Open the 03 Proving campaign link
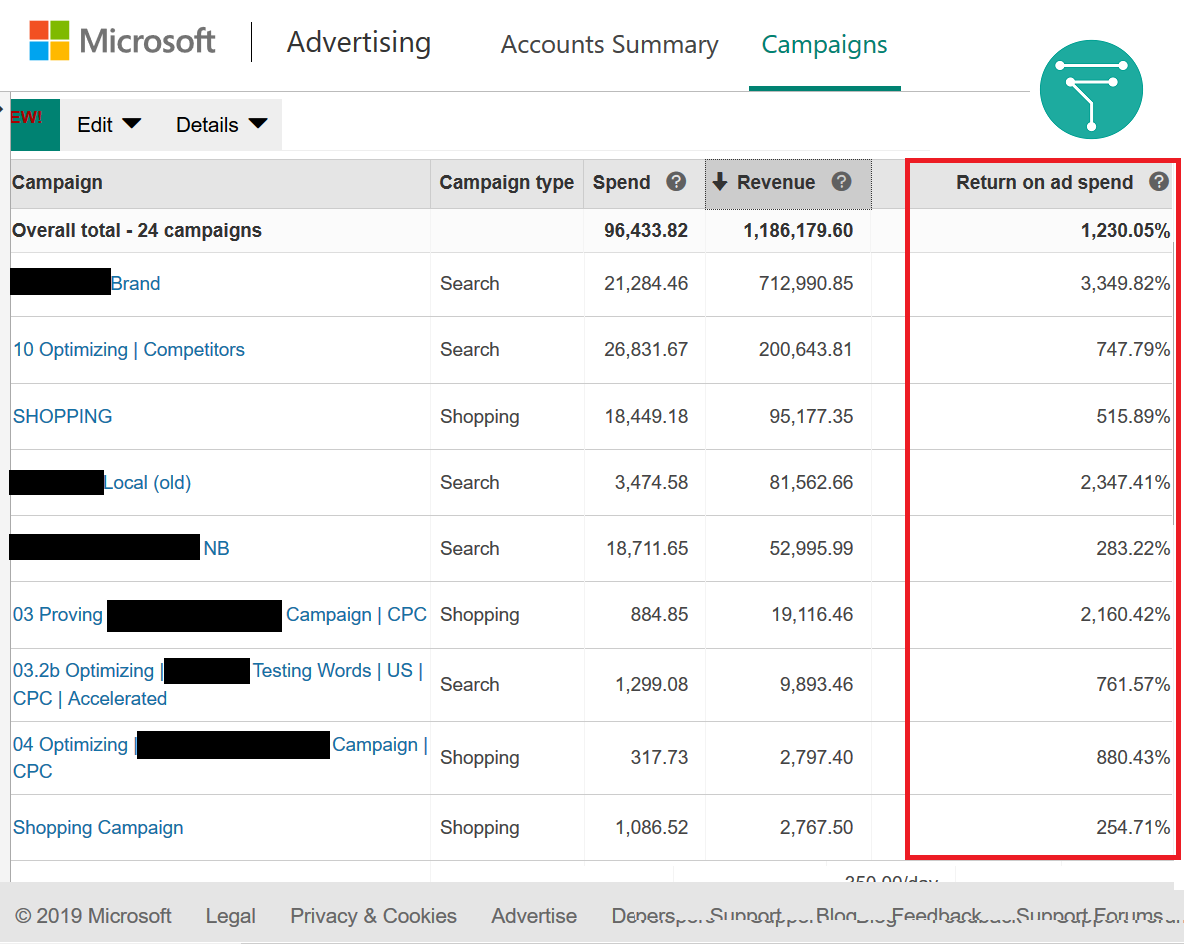The image size is (1184, 944). point(220,615)
